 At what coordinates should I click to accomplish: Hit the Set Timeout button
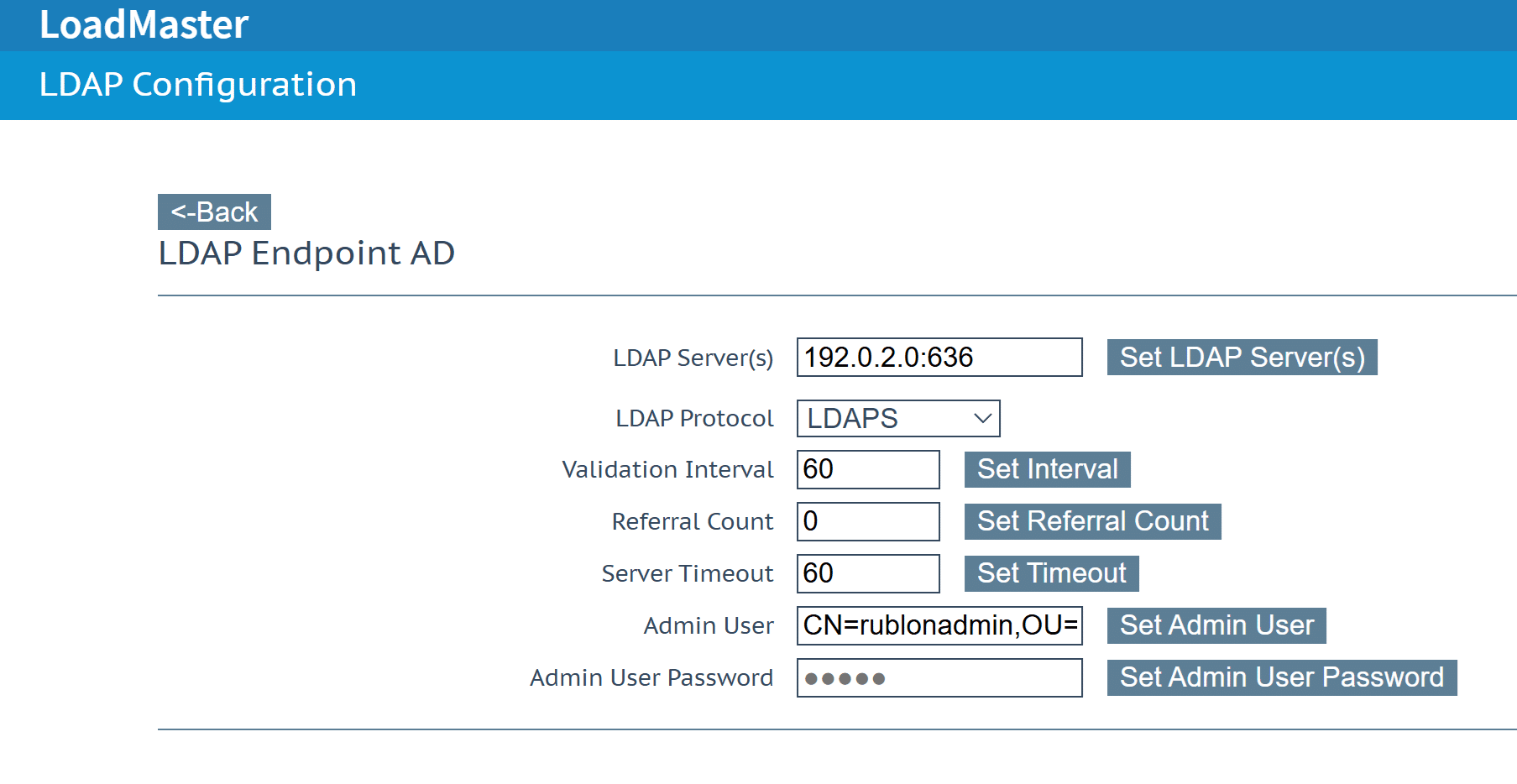pyautogui.click(x=1050, y=573)
